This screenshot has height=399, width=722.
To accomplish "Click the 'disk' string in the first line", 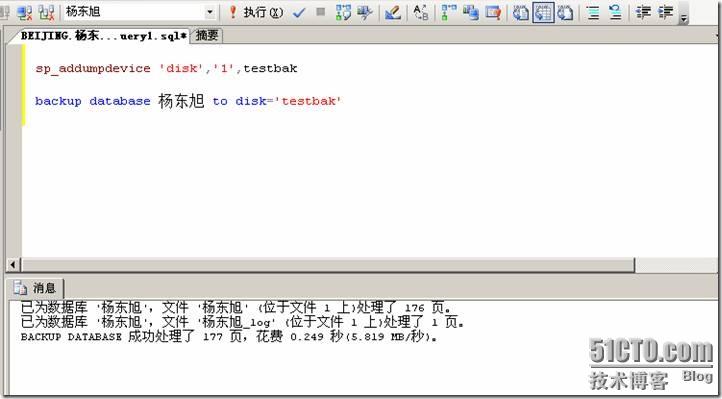I will click(181, 69).
